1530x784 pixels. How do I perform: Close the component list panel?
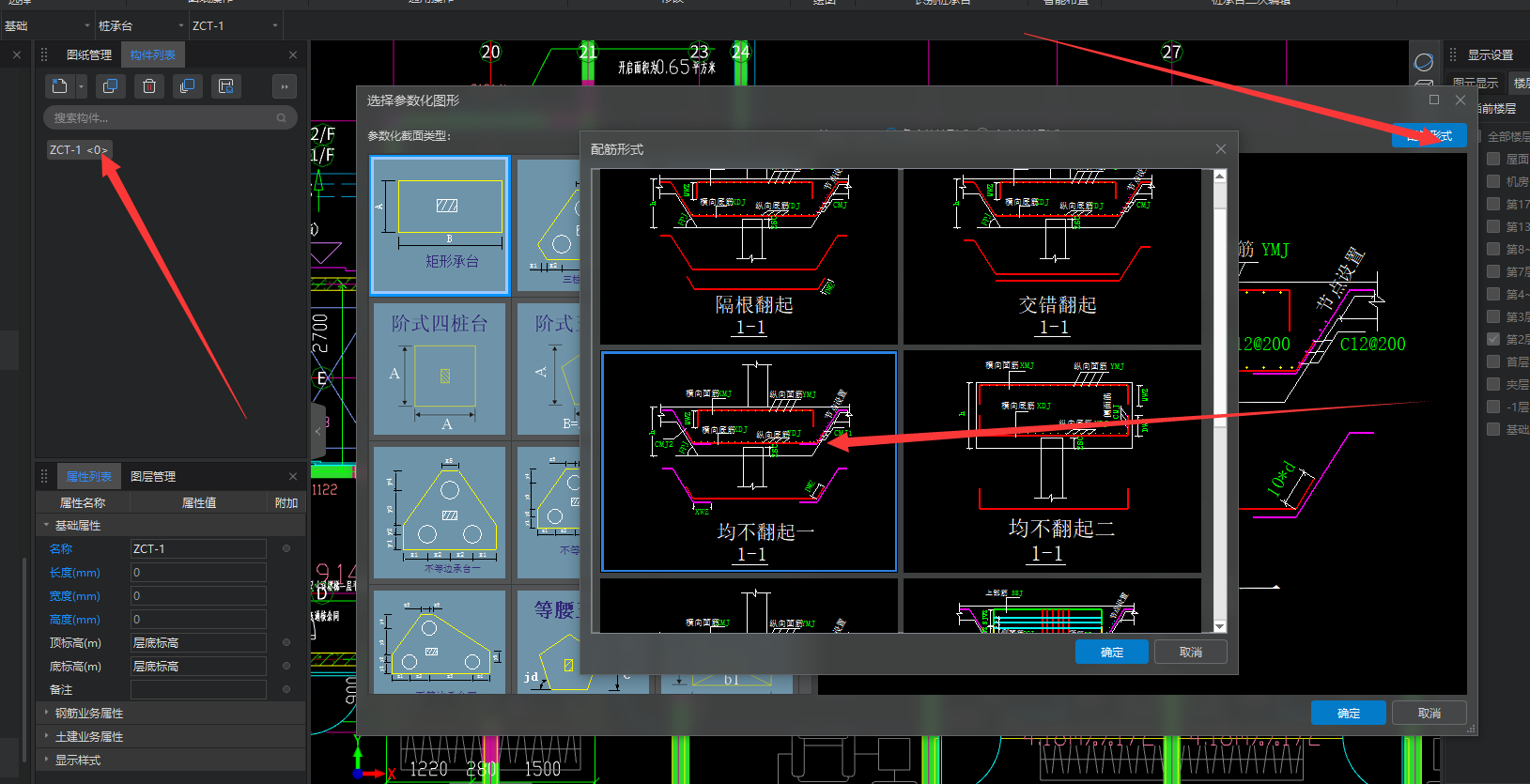coord(293,55)
